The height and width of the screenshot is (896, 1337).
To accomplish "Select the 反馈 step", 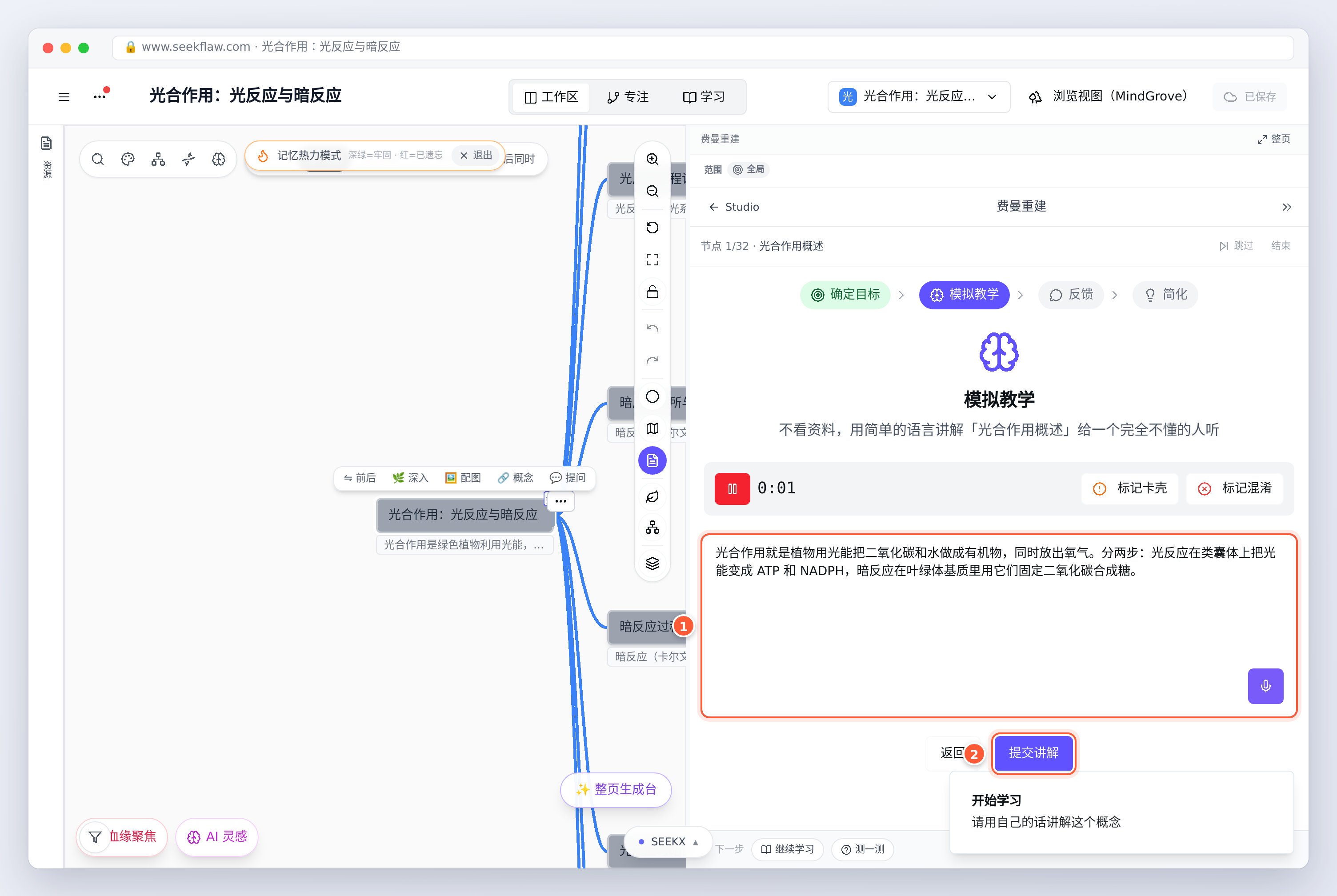I will 1071,295.
